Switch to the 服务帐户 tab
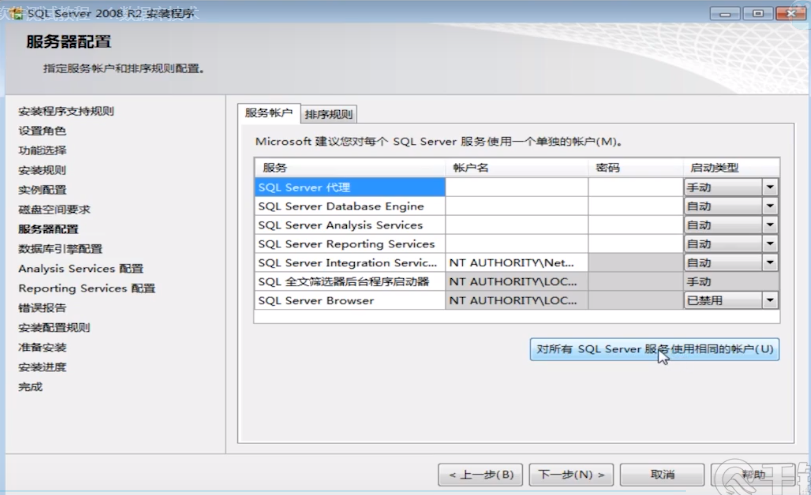 tap(269, 113)
